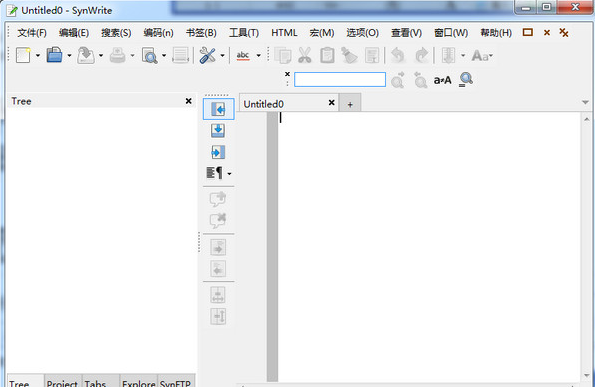The image size is (595, 387).
Task: Click the scissors cut icon
Action: click(305, 55)
